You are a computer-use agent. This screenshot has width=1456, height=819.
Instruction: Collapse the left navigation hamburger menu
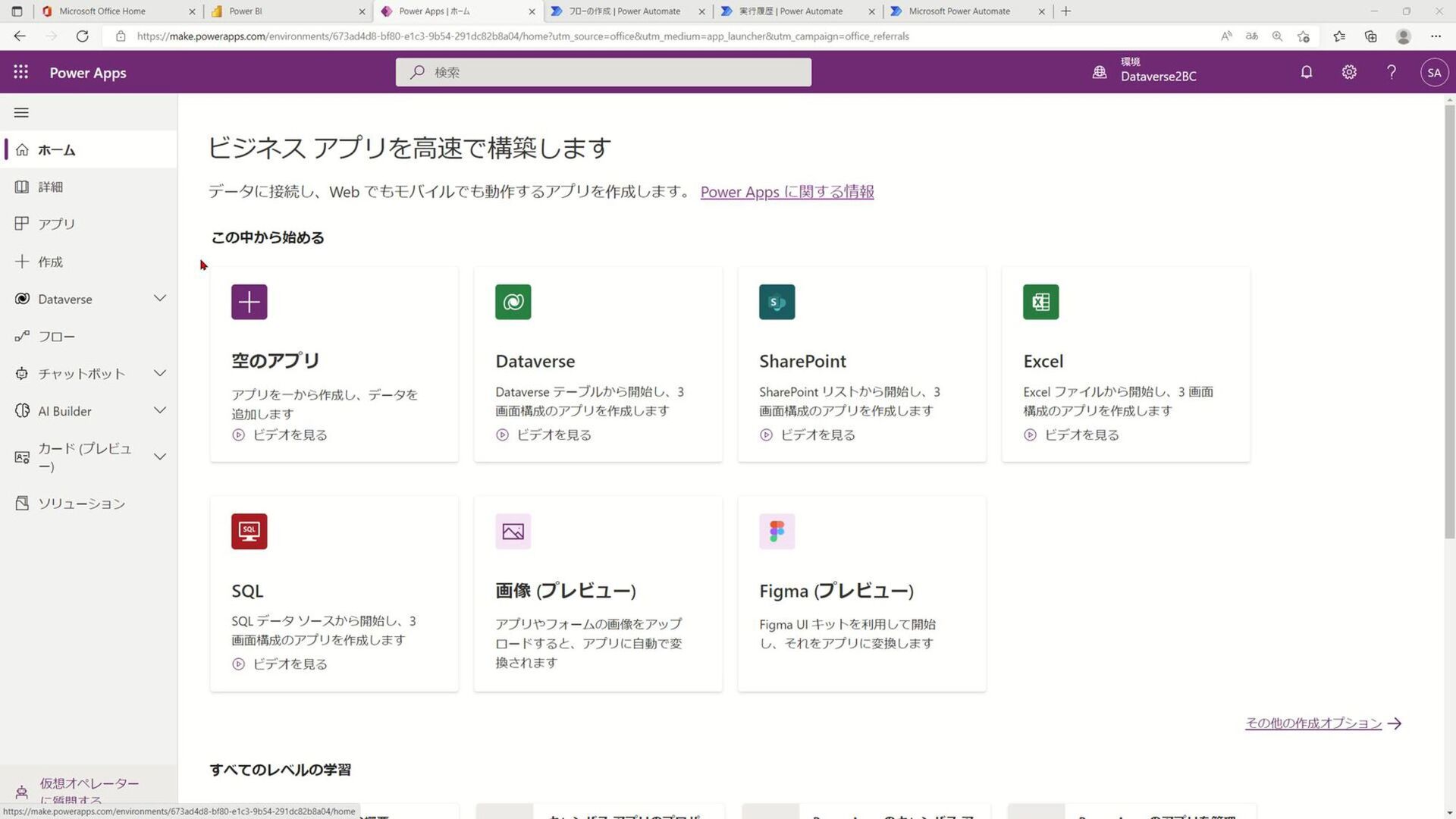coord(21,112)
